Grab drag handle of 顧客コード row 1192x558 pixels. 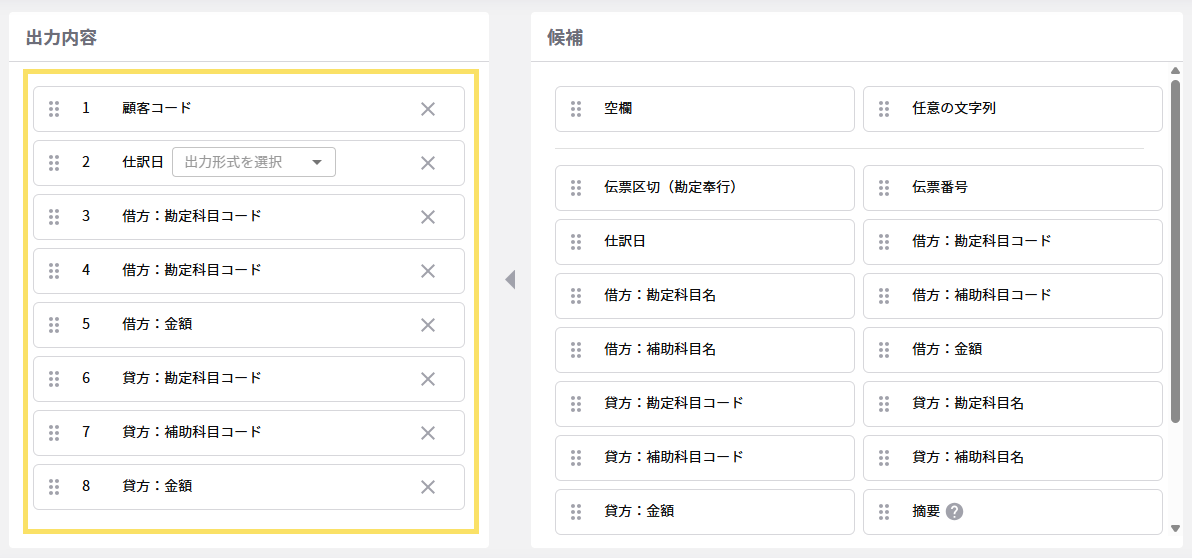pos(55,109)
